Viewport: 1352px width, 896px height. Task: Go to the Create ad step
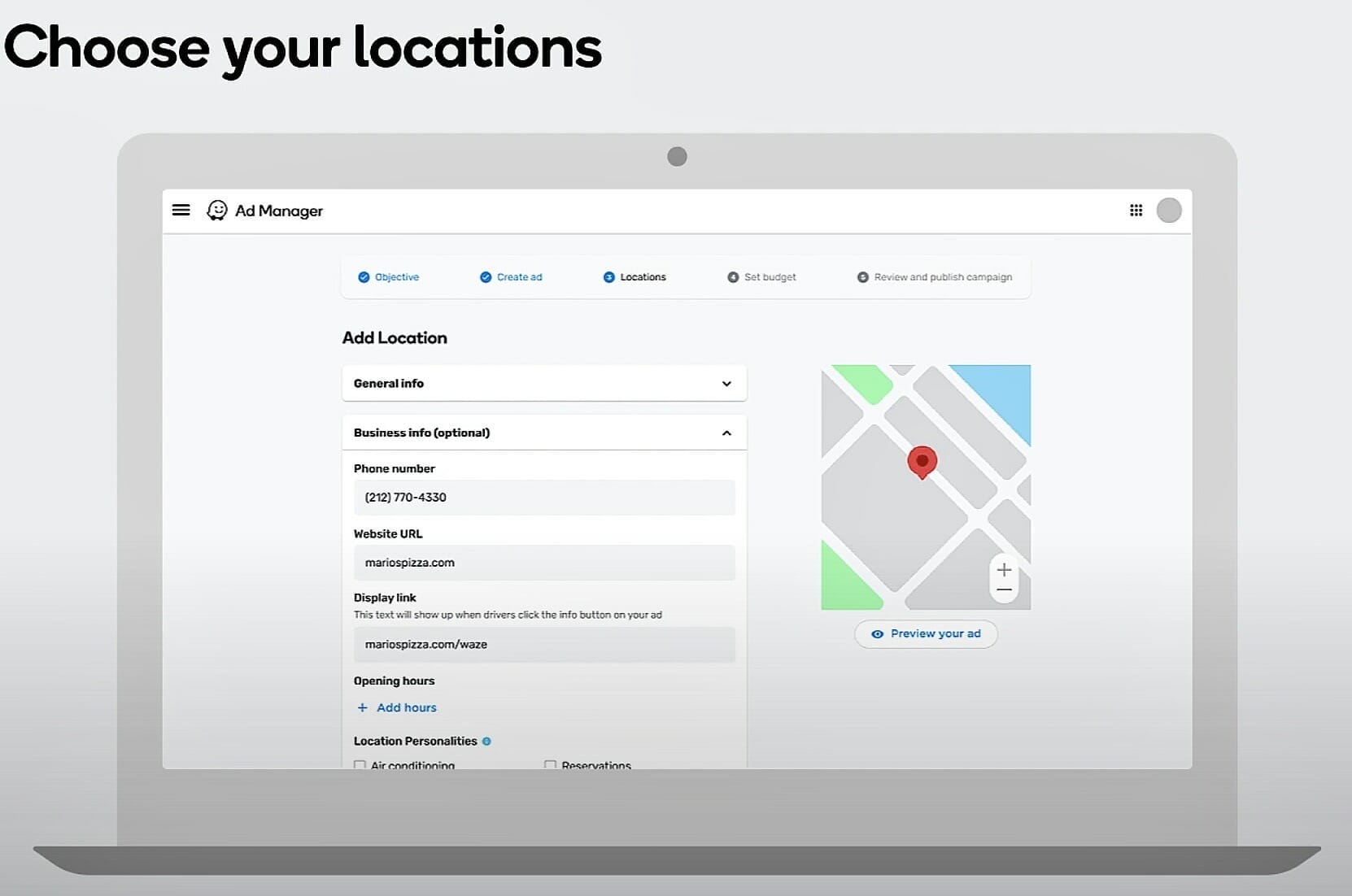[511, 277]
